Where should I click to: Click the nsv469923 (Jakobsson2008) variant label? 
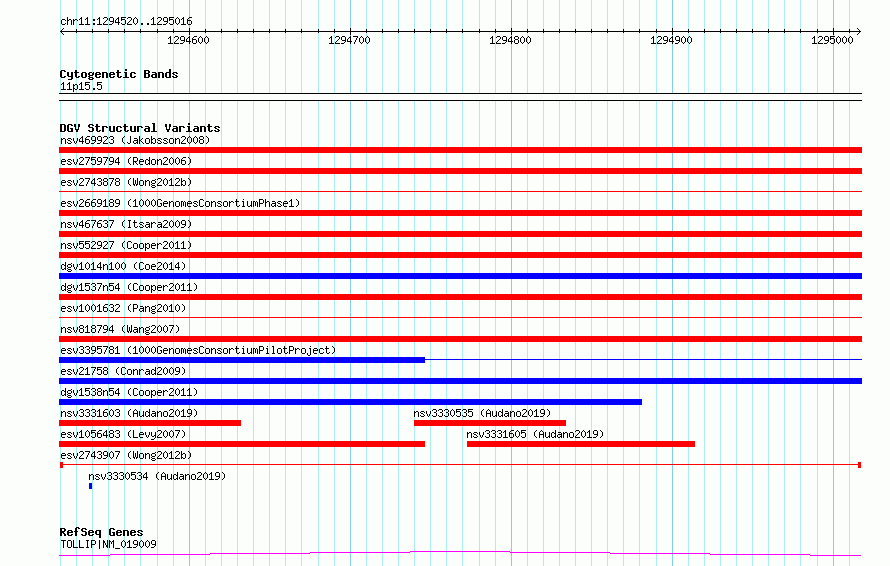pos(135,140)
